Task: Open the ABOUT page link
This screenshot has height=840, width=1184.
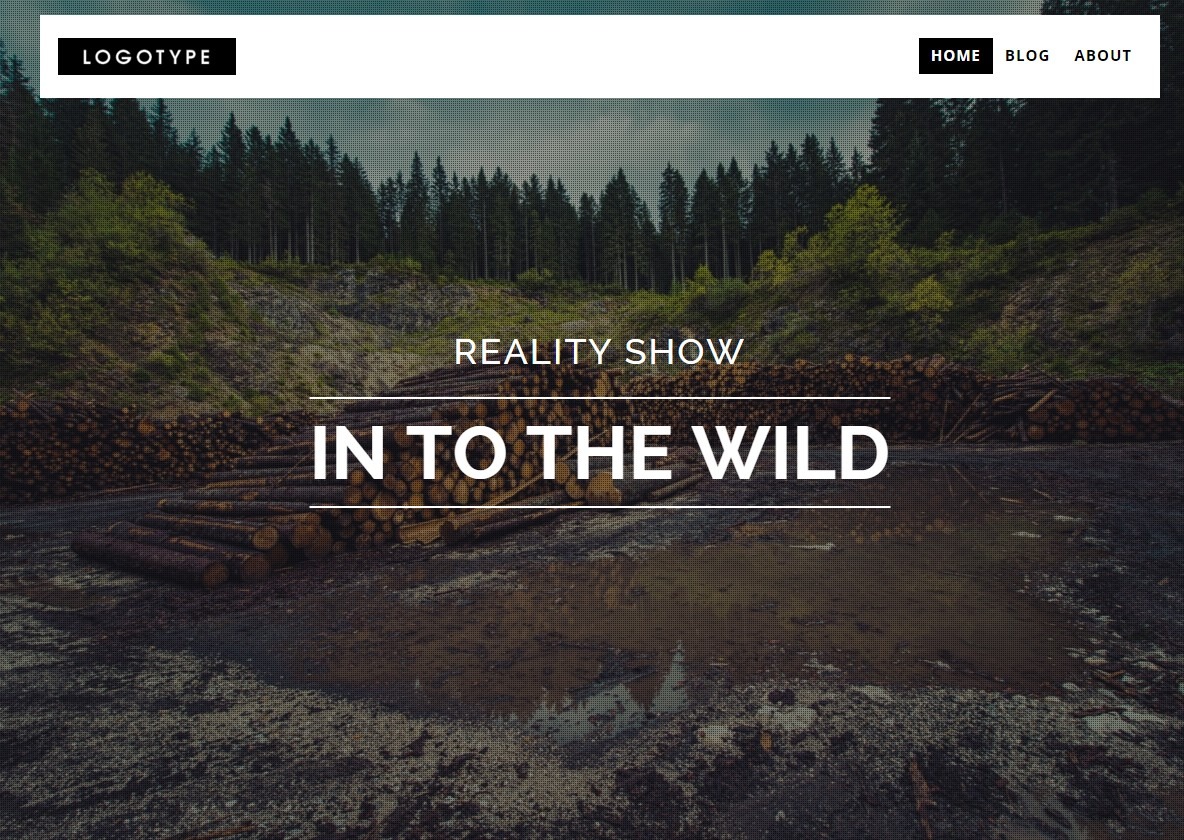Action: point(1102,56)
